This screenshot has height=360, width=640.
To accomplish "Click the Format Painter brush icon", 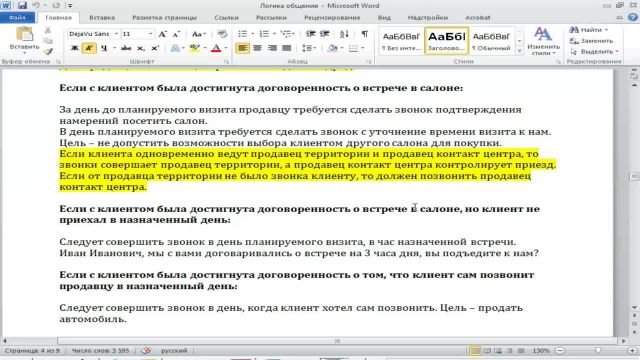I will pyautogui.click(x=48, y=51).
